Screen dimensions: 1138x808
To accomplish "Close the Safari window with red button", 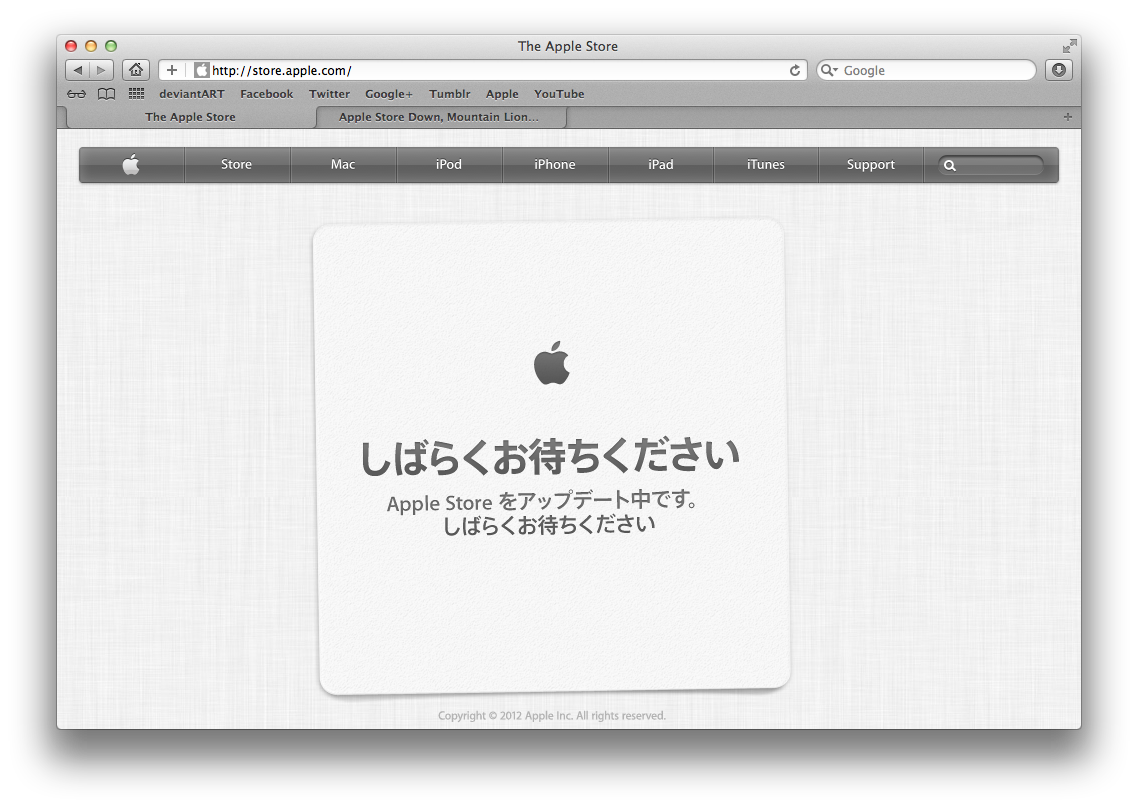I will [71, 46].
